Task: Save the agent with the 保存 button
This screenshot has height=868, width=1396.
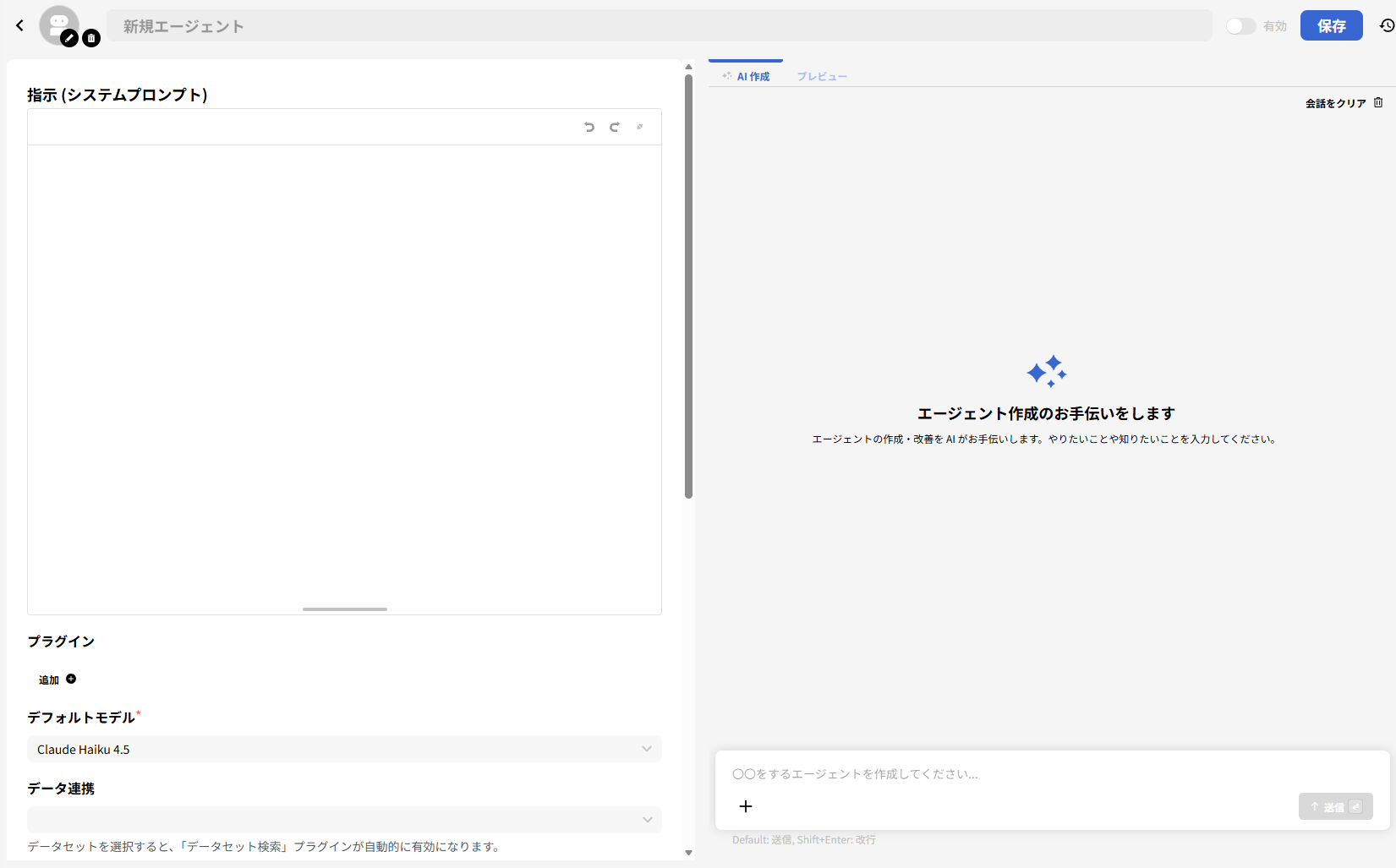Action: point(1331,25)
